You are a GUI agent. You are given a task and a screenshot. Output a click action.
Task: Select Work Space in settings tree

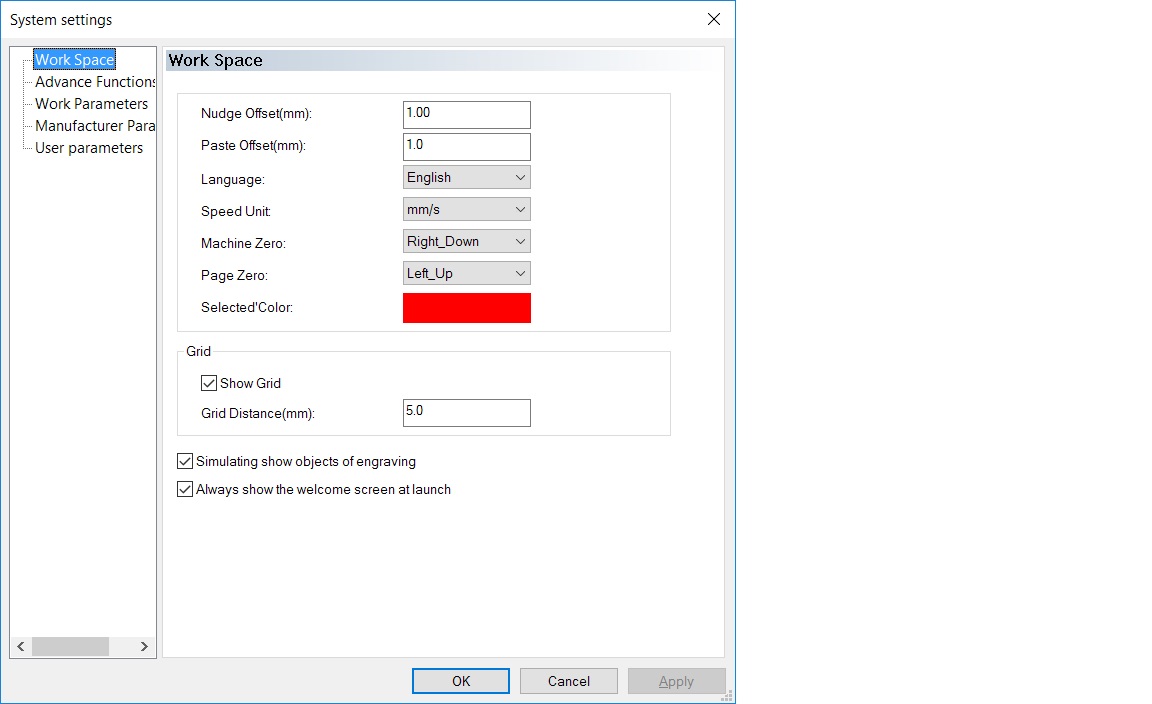74,60
